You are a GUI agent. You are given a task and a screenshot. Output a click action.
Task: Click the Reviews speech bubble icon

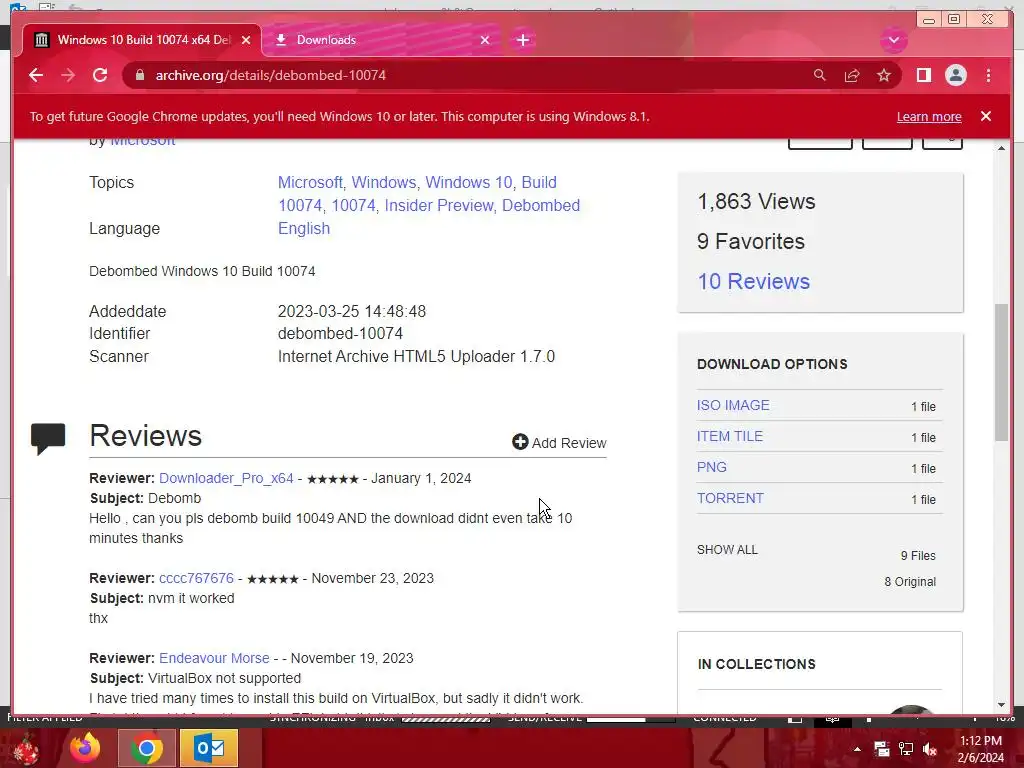tap(48, 438)
